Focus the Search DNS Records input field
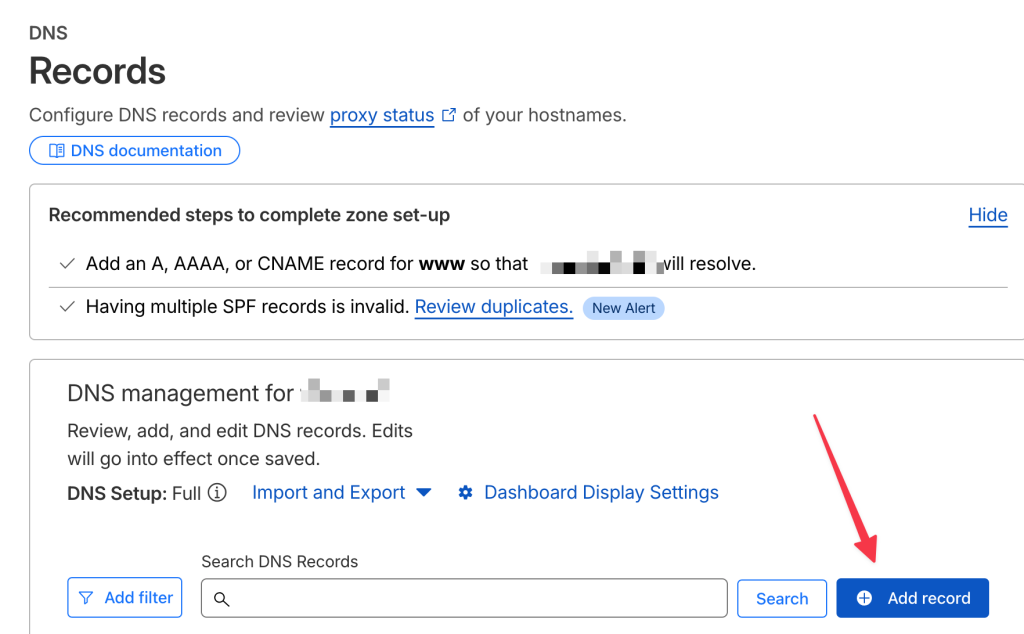Screen dimensions: 1024x634 470,598
